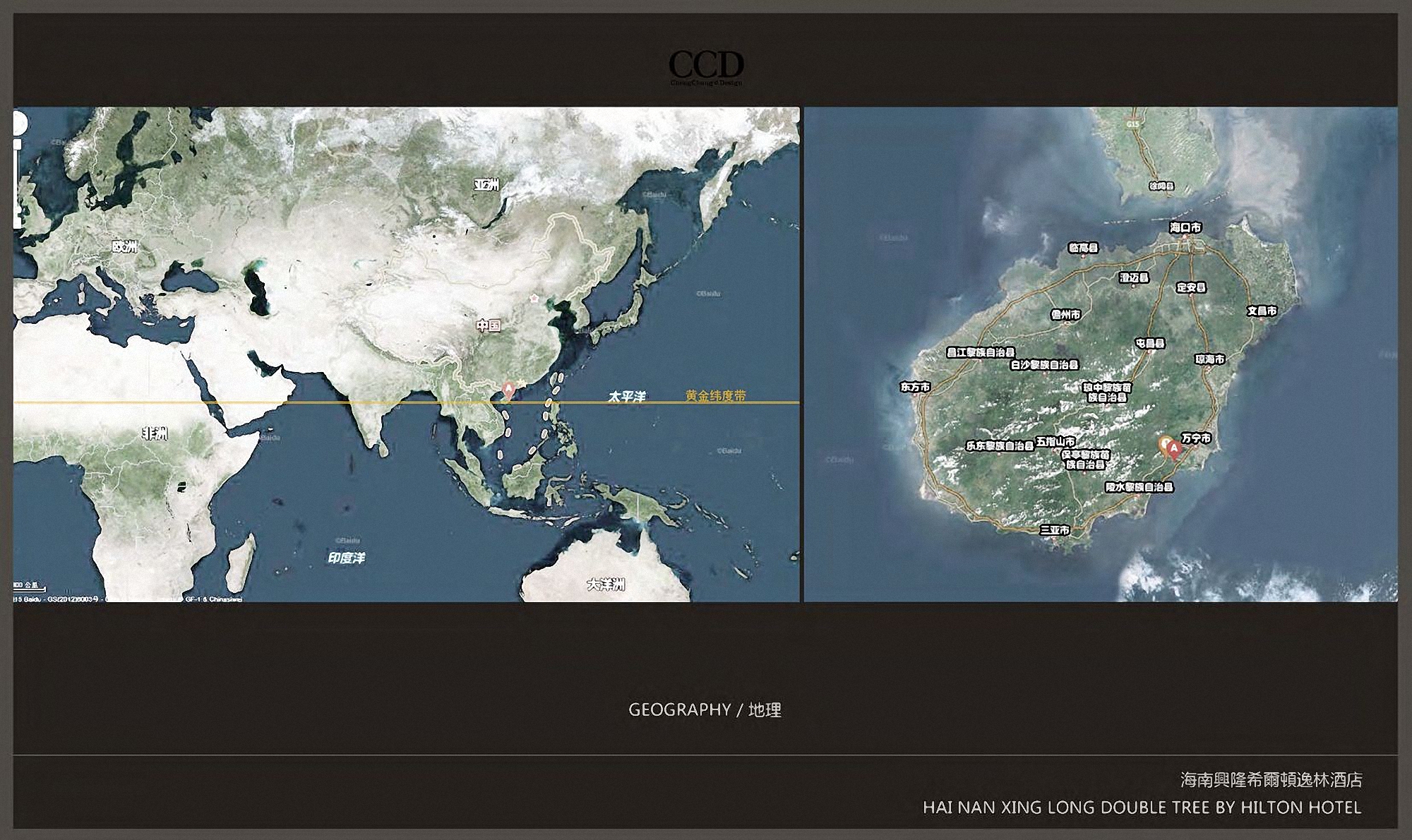Click the Double Tree by Hilton hotel title

pyautogui.click(x=1142, y=807)
